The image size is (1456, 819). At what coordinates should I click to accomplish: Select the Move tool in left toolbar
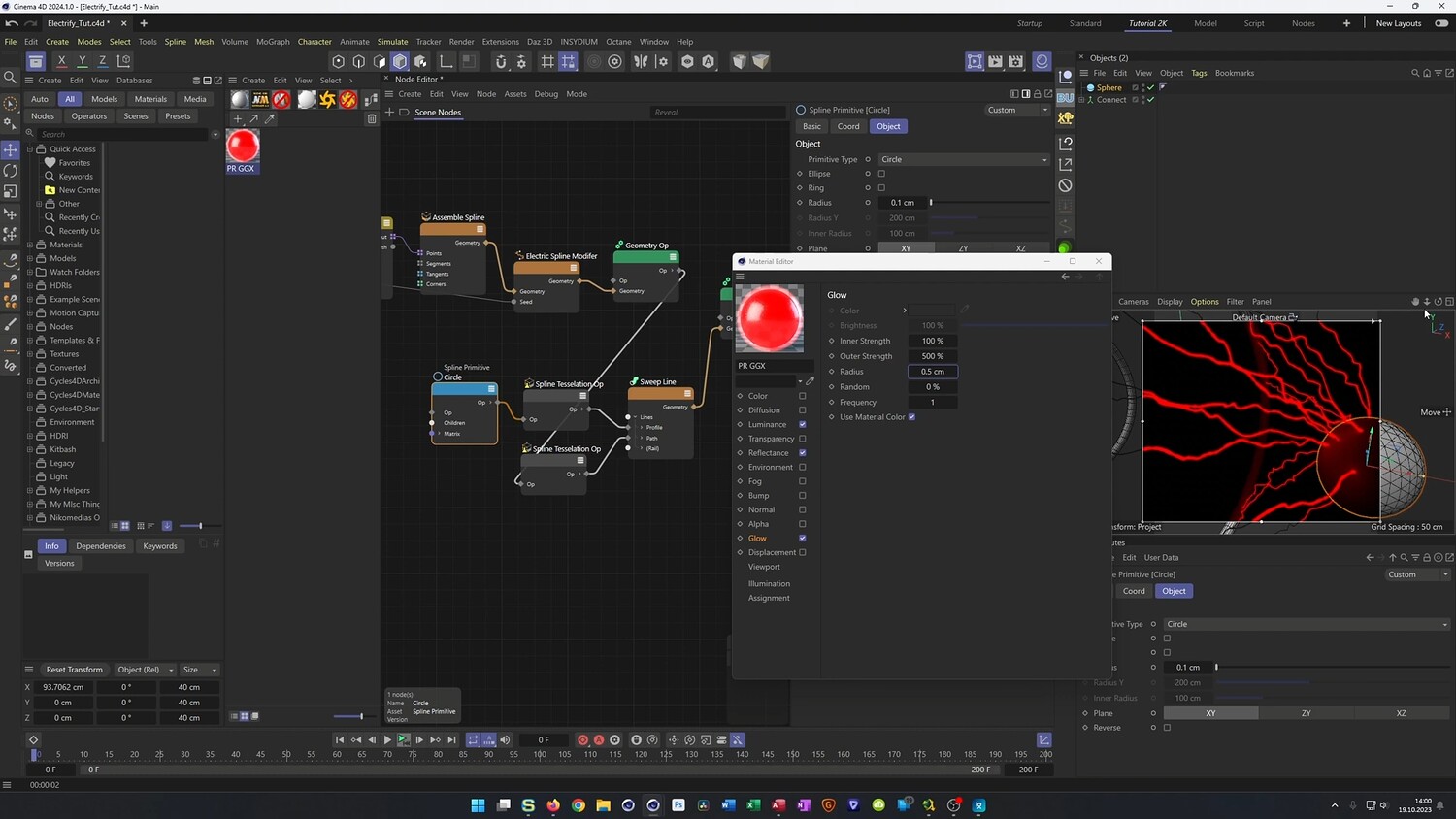[11, 149]
